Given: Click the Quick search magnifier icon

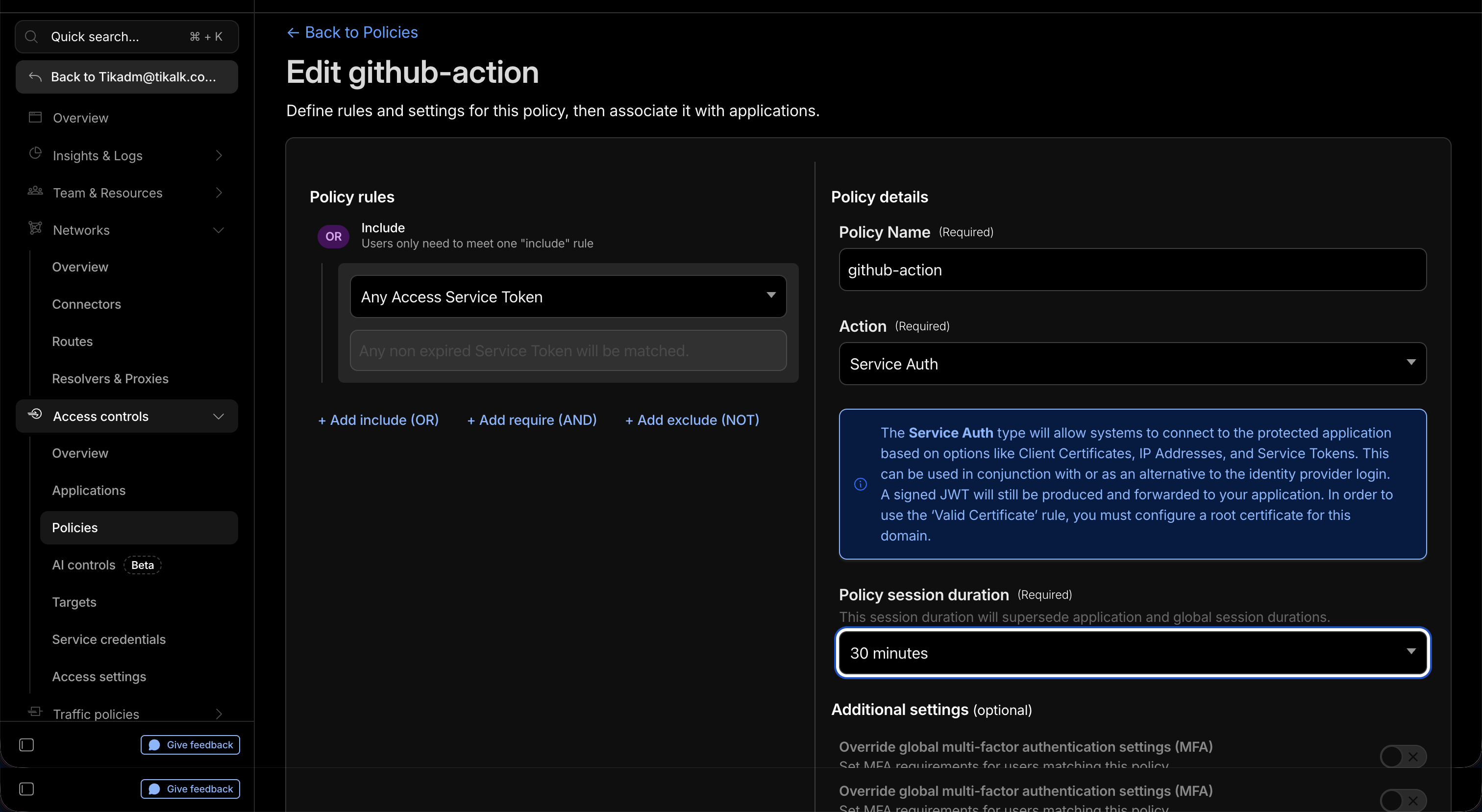Looking at the screenshot, I should coord(32,37).
